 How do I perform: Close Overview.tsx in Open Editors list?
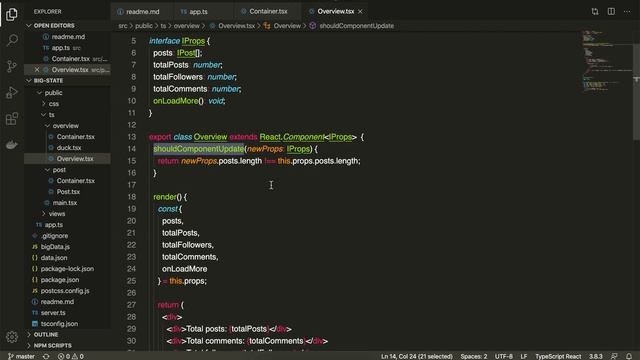pos(37,70)
